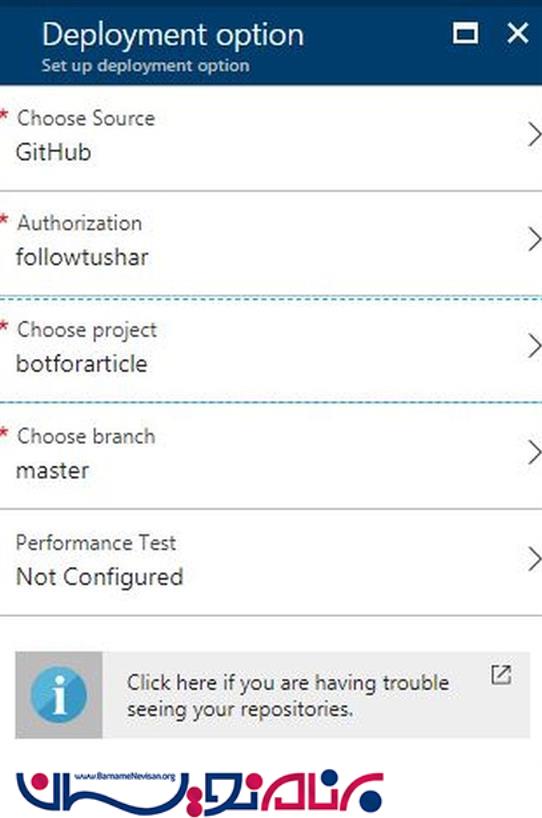
Task: Select the master branch value
Action: pos(52,471)
